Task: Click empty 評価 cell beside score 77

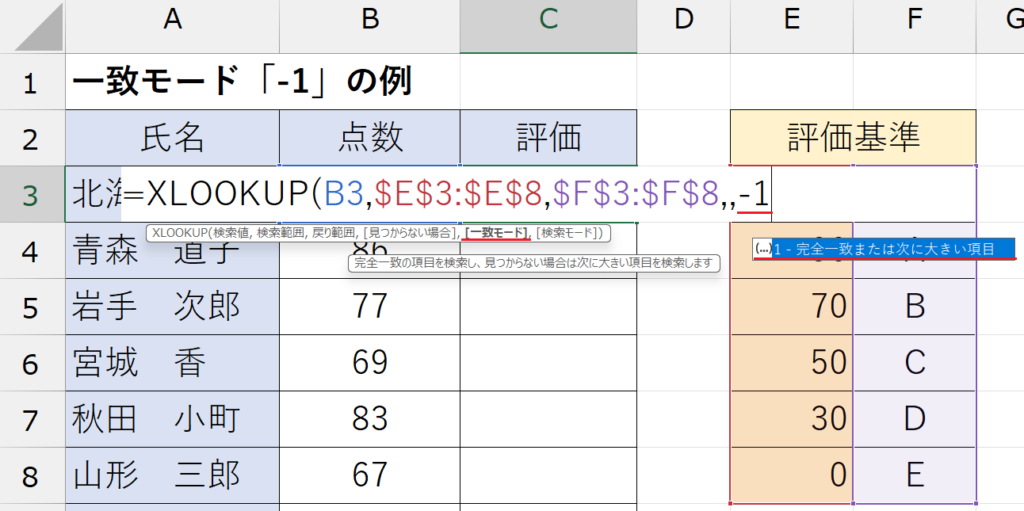Action: click(x=549, y=306)
